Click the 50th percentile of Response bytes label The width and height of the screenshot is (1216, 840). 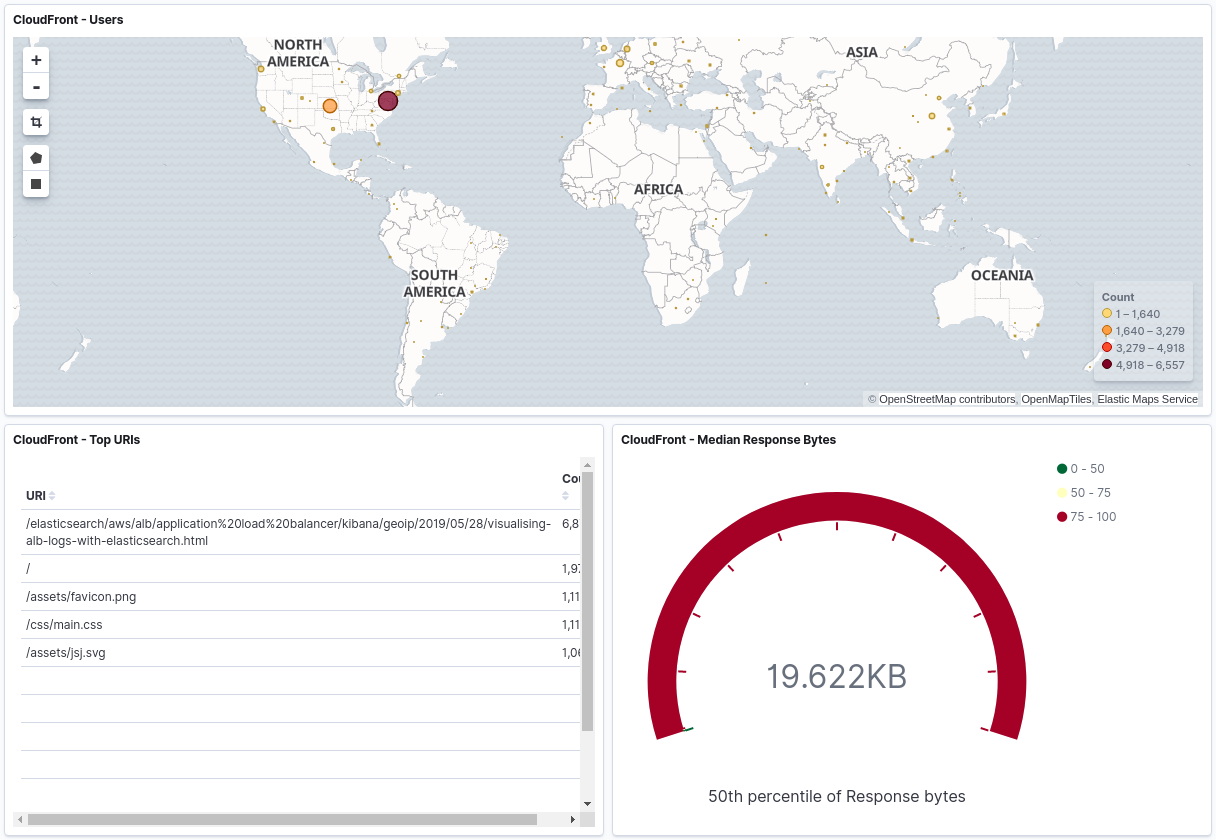pyautogui.click(x=837, y=797)
